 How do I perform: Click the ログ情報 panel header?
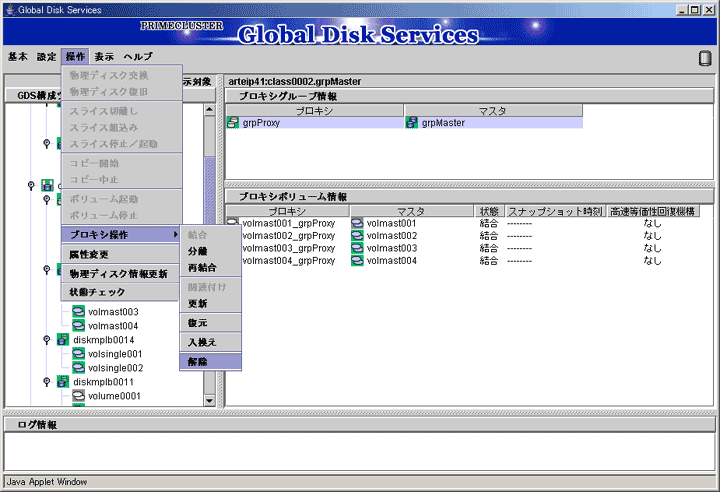[x=360, y=424]
